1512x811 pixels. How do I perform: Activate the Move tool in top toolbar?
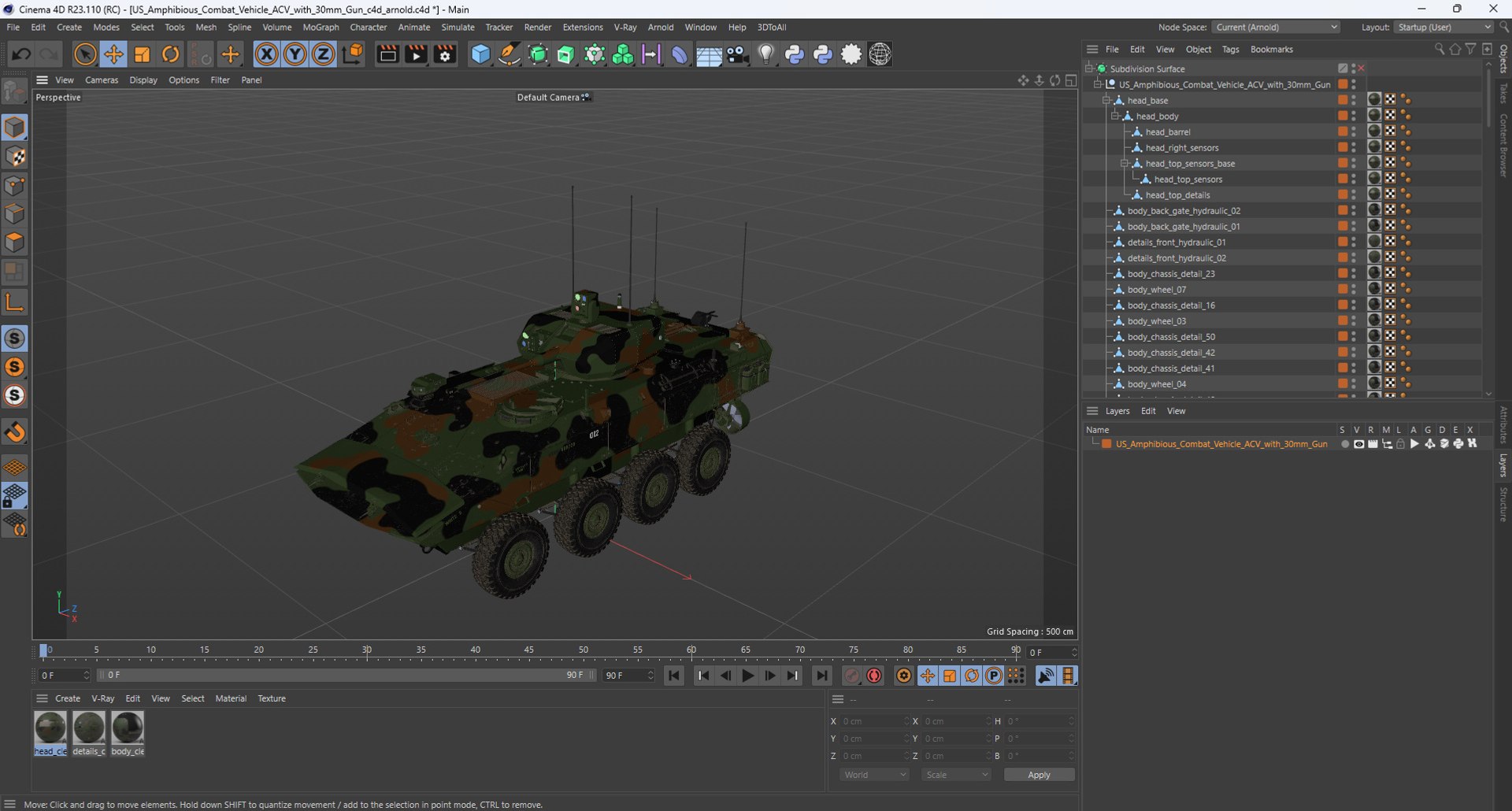113,54
